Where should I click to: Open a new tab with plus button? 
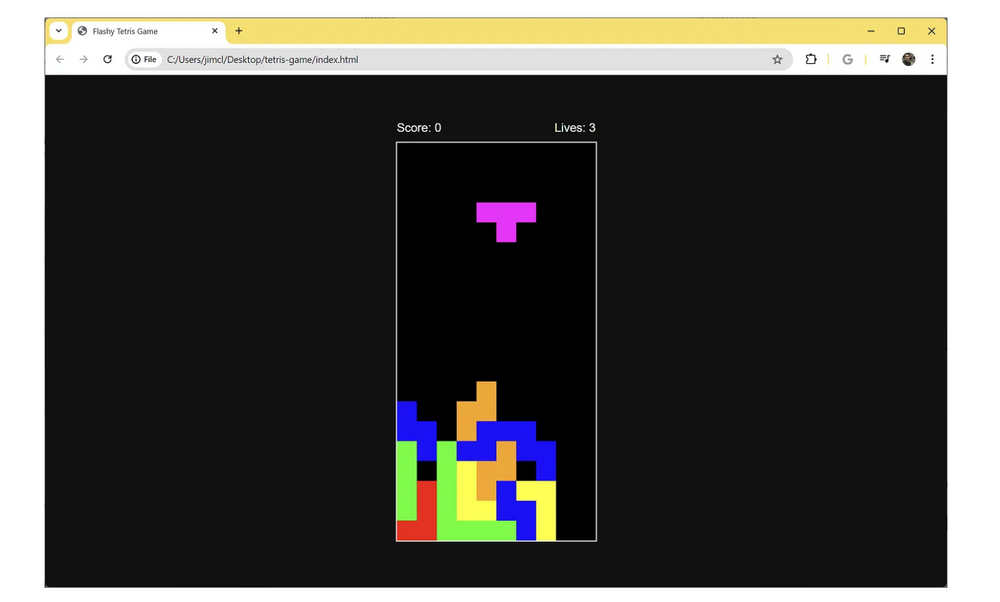239,31
